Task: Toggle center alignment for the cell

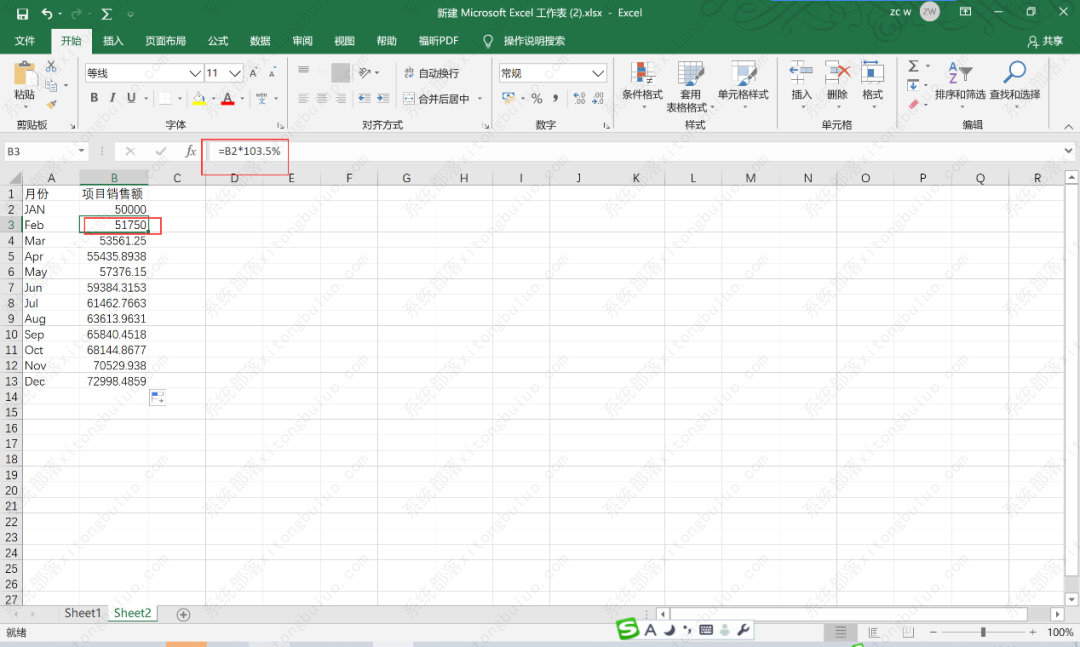Action: (320, 97)
